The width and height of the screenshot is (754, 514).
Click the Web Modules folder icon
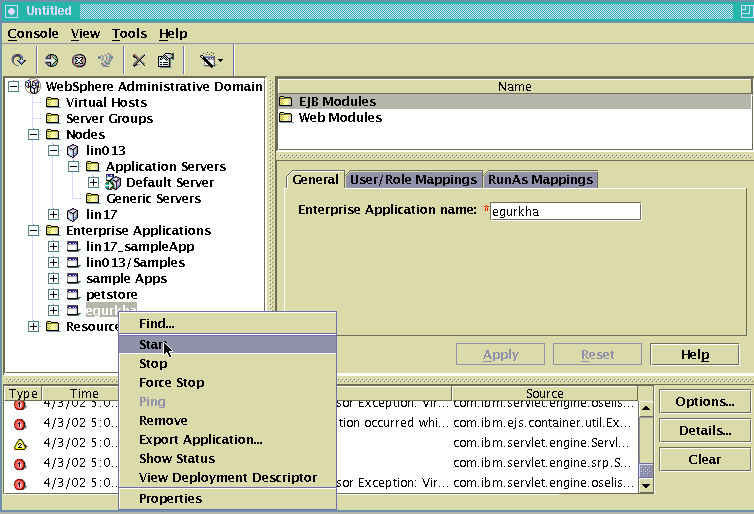(286, 117)
